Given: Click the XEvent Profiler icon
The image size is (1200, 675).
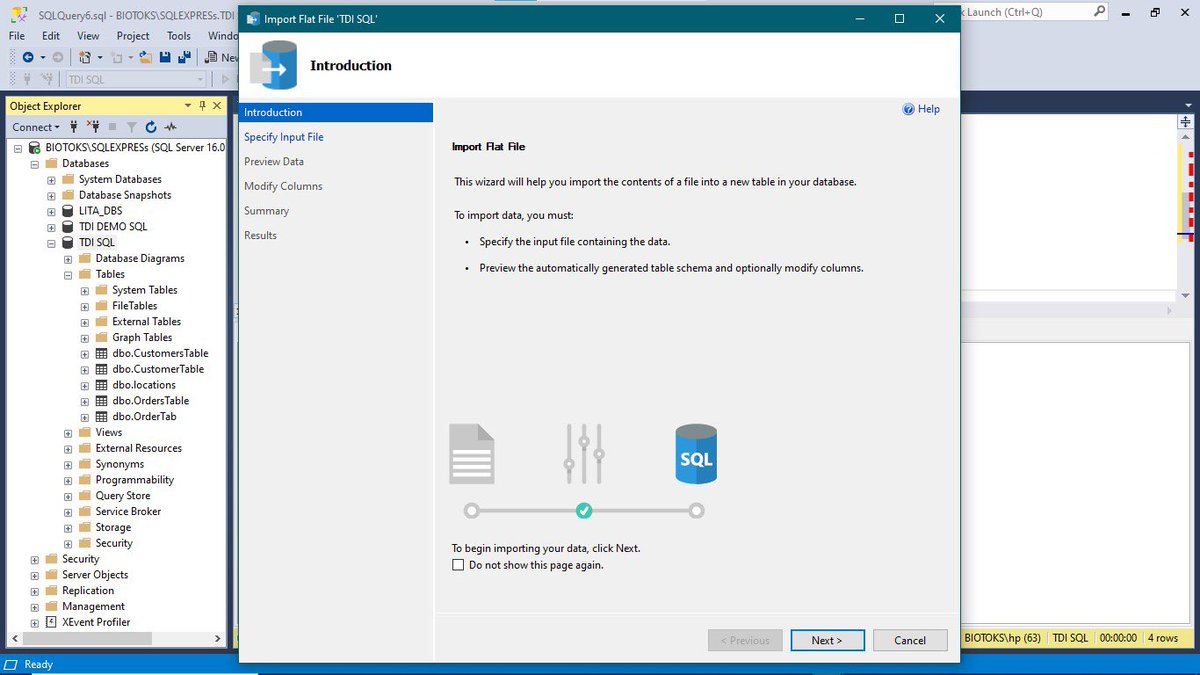Looking at the screenshot, I should point(51,622).
